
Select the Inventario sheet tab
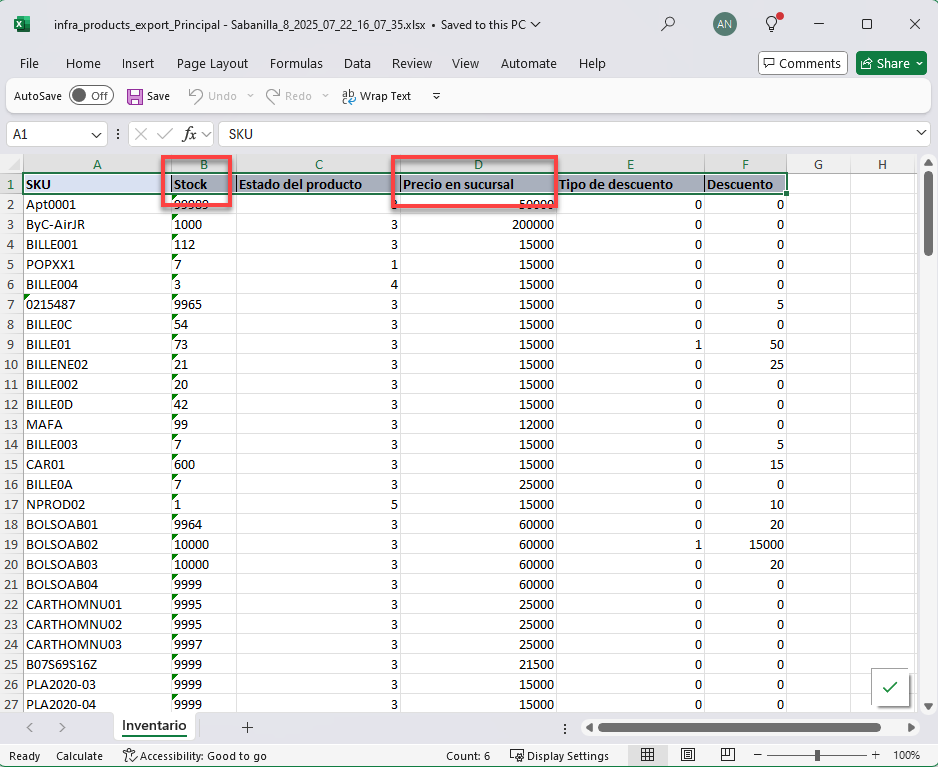(154, 725)
